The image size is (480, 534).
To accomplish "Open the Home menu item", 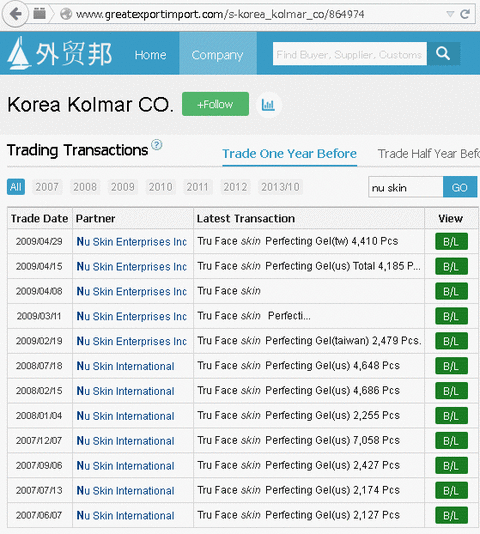I will (150, 55).
